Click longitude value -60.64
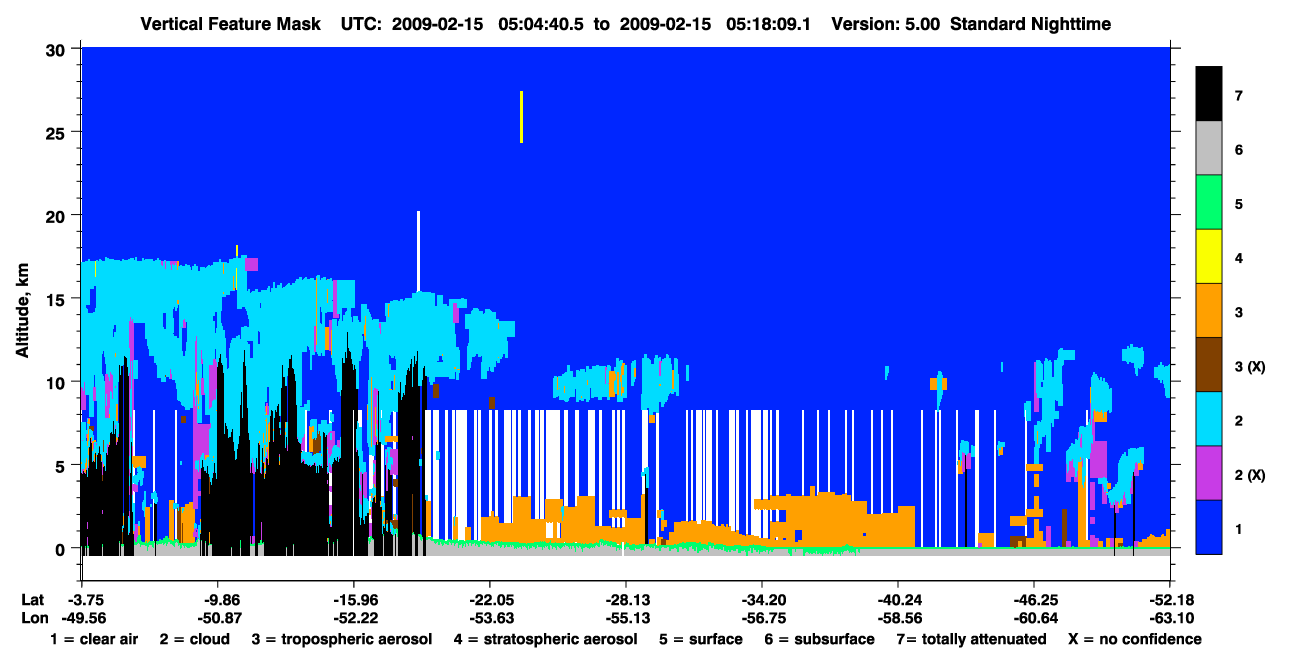This screenshot has height=667, width=1300. (x=1034, y=618)
